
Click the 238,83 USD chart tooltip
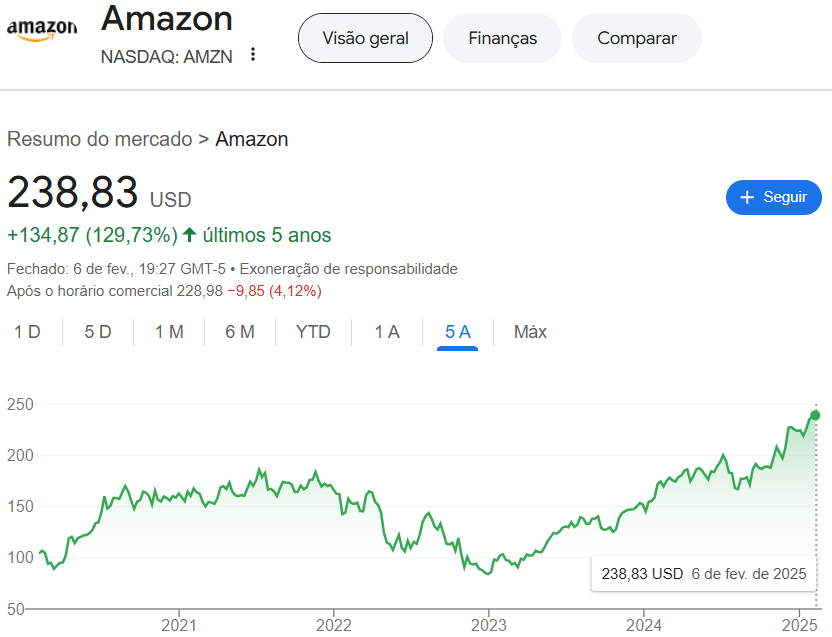tap(703, 574)
